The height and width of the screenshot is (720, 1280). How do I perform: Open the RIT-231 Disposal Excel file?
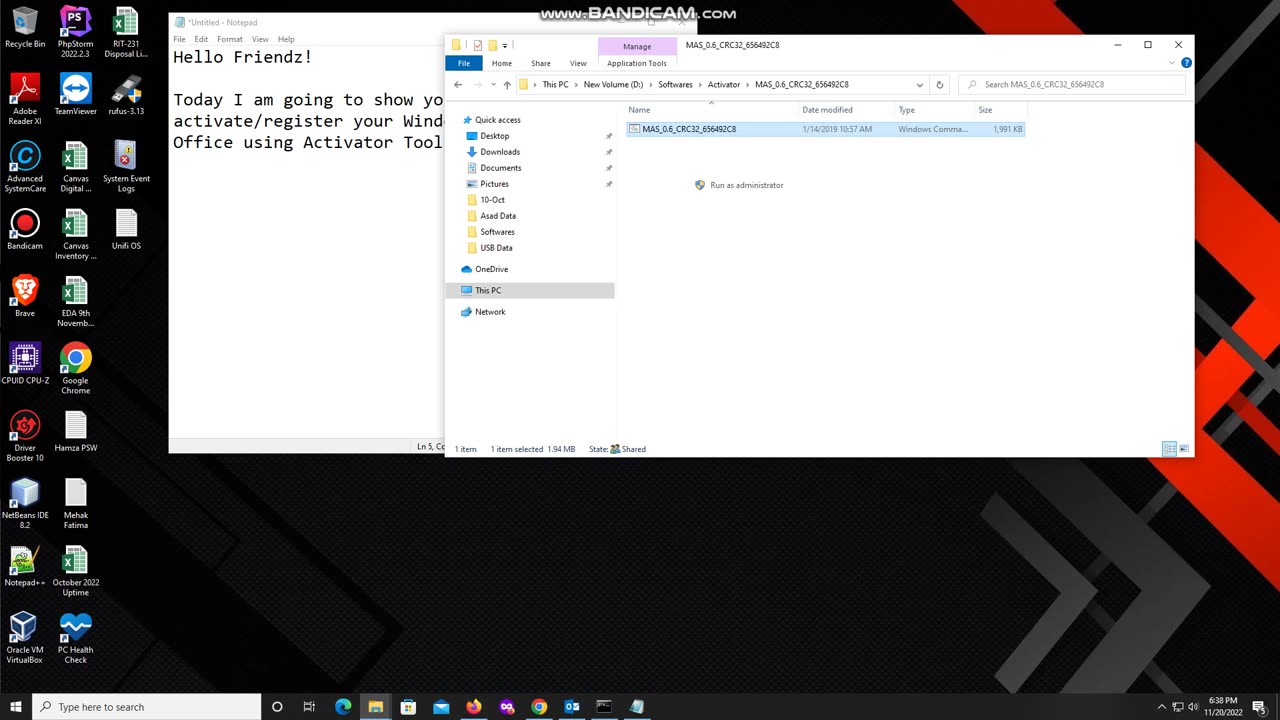click(126, 32)
